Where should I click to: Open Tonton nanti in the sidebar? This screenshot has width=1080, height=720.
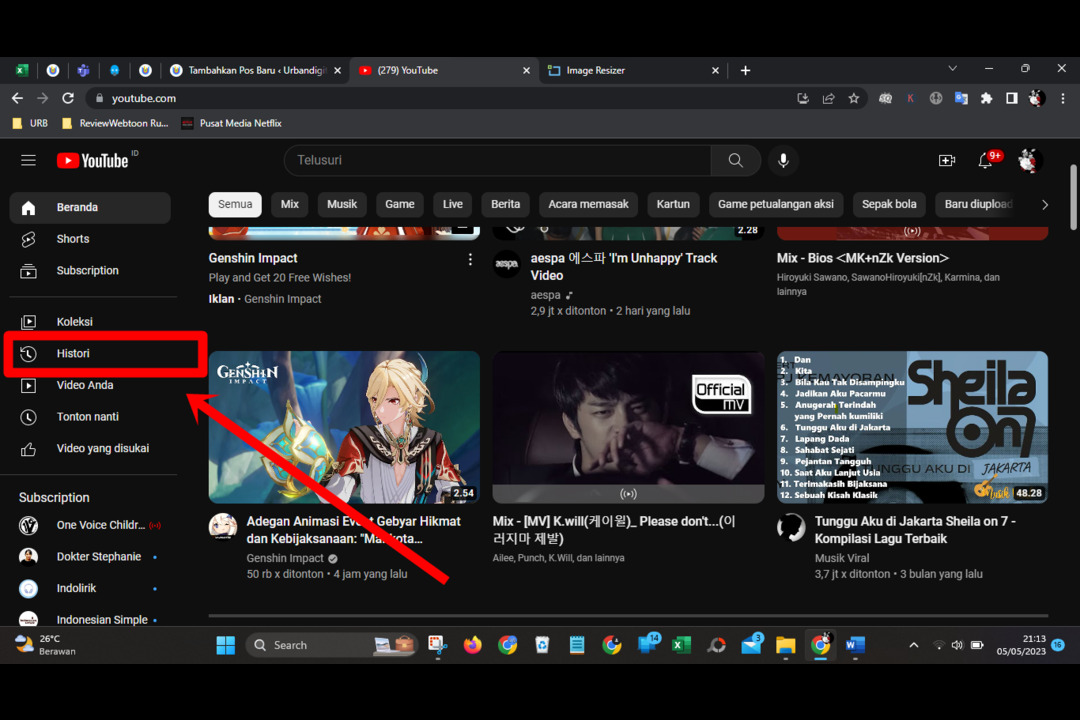[x=90, y=417]
